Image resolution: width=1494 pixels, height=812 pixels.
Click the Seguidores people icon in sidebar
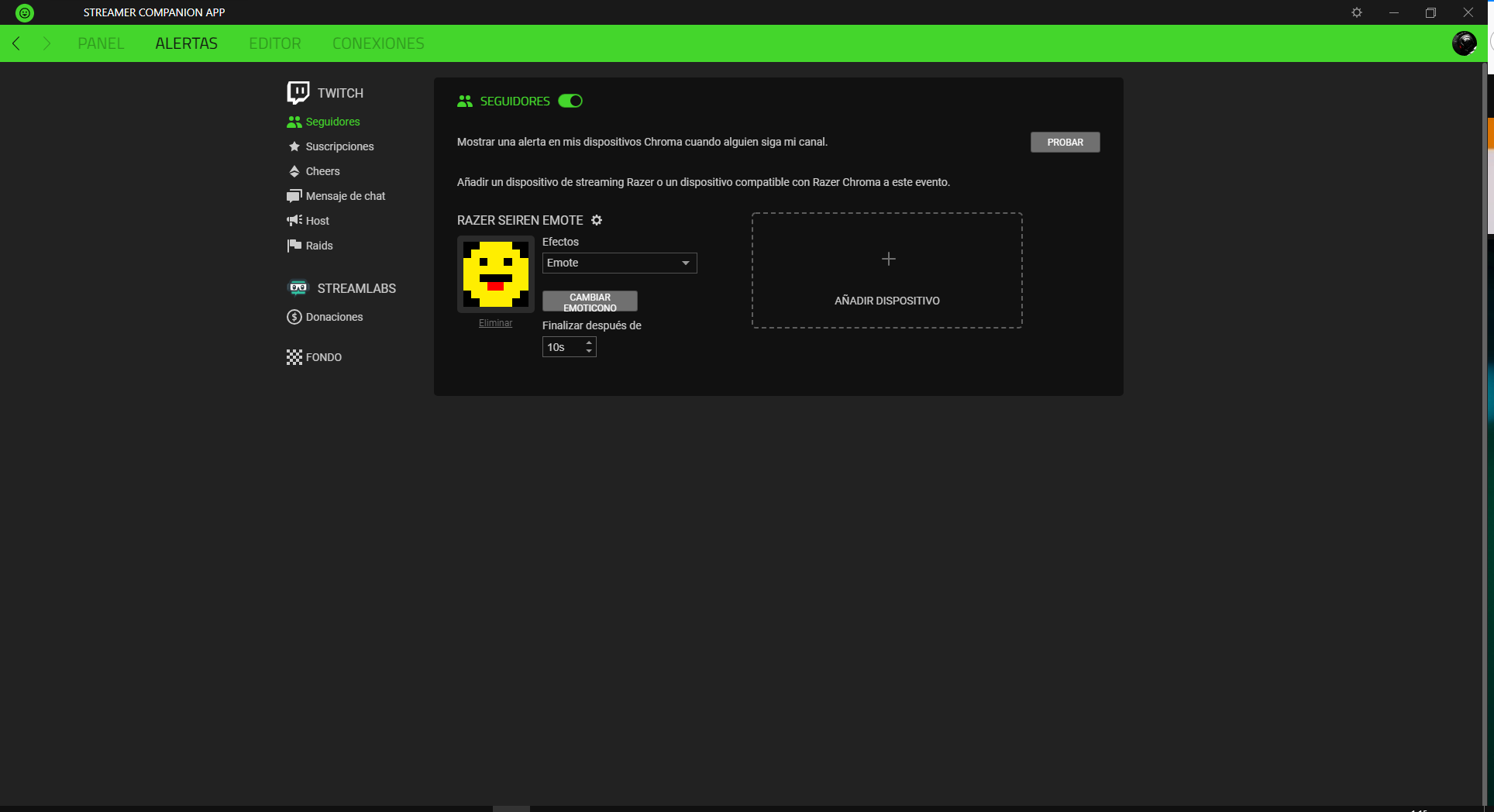coord(294,122)
